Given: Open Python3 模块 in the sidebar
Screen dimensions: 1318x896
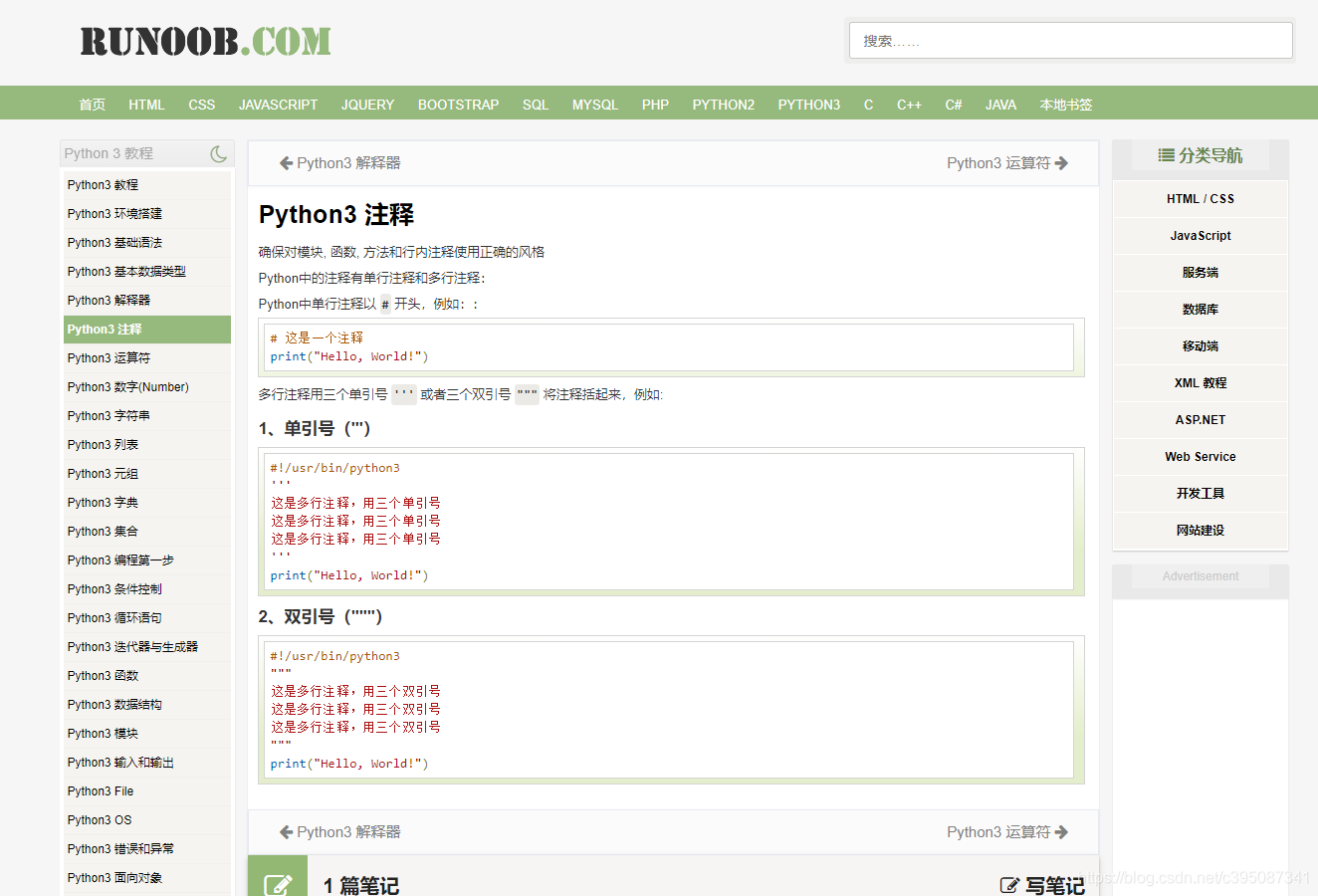Looking at the screenshot, I should click(x=147, y=734).
